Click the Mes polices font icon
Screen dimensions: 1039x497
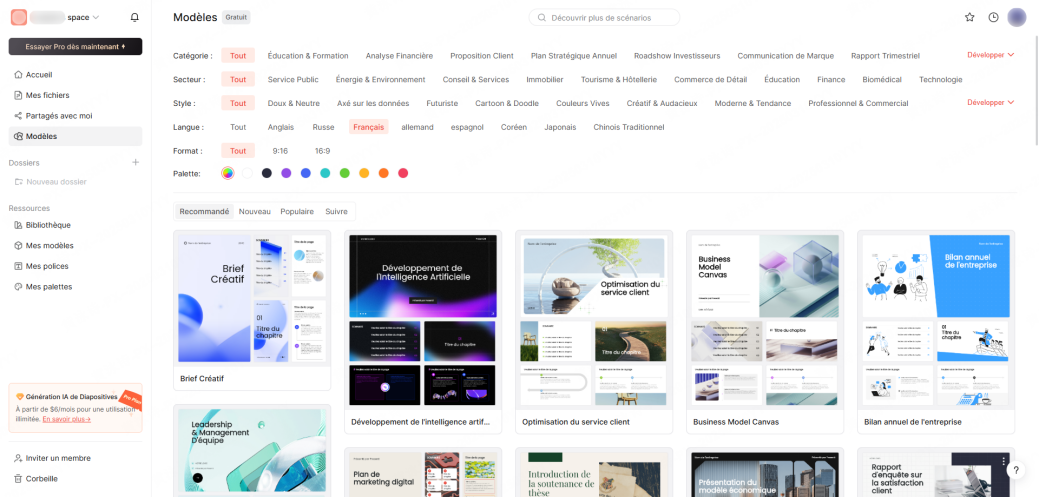coord(19,266)
